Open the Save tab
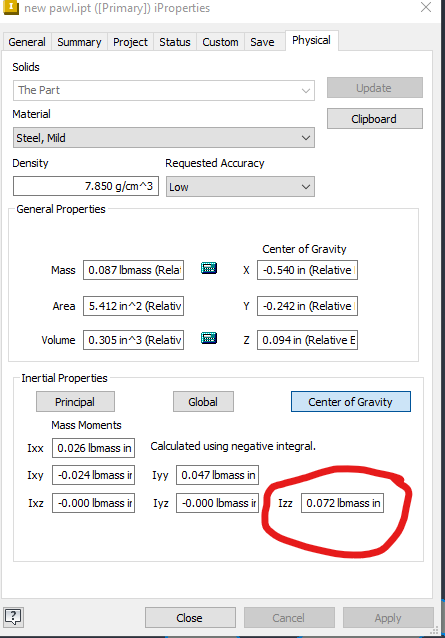The image size is (445, 638). (x=262, y=42)
